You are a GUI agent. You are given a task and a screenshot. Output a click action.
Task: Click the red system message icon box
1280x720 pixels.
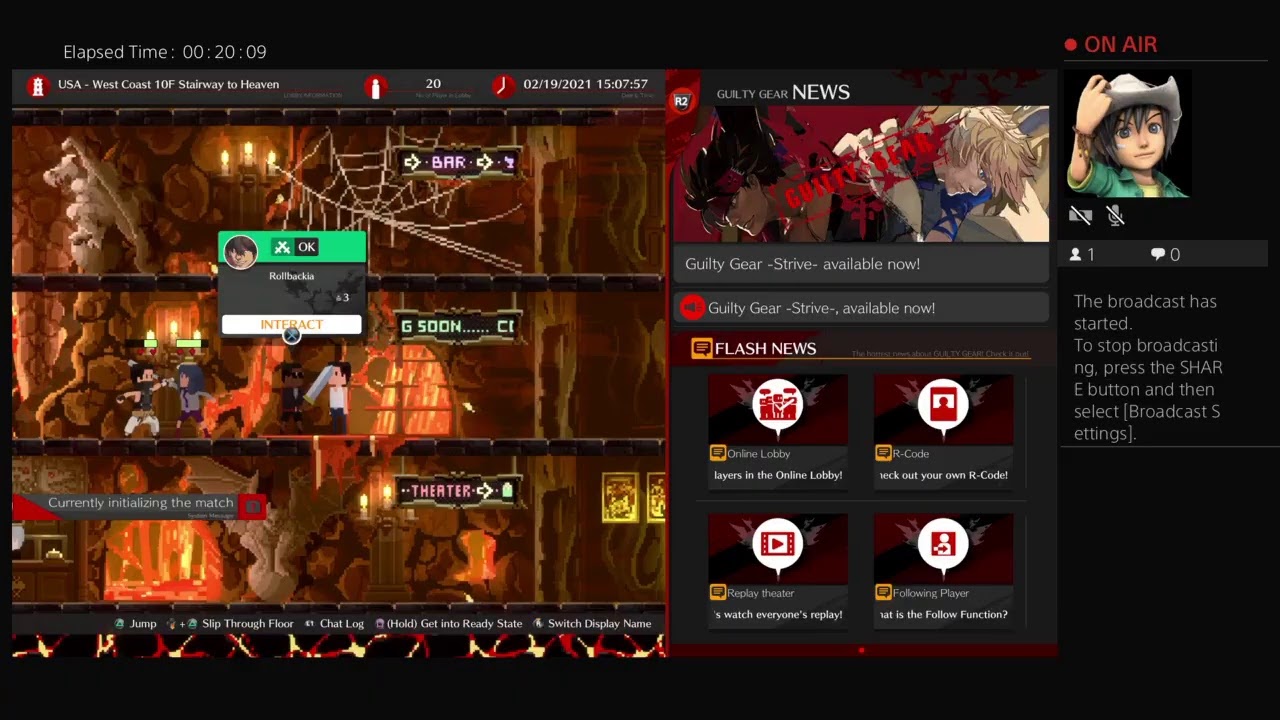(253, 507)
